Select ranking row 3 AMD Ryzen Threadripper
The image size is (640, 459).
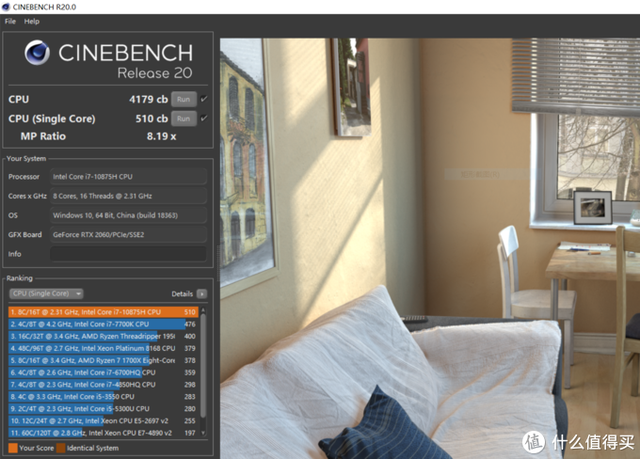point(103,336)
